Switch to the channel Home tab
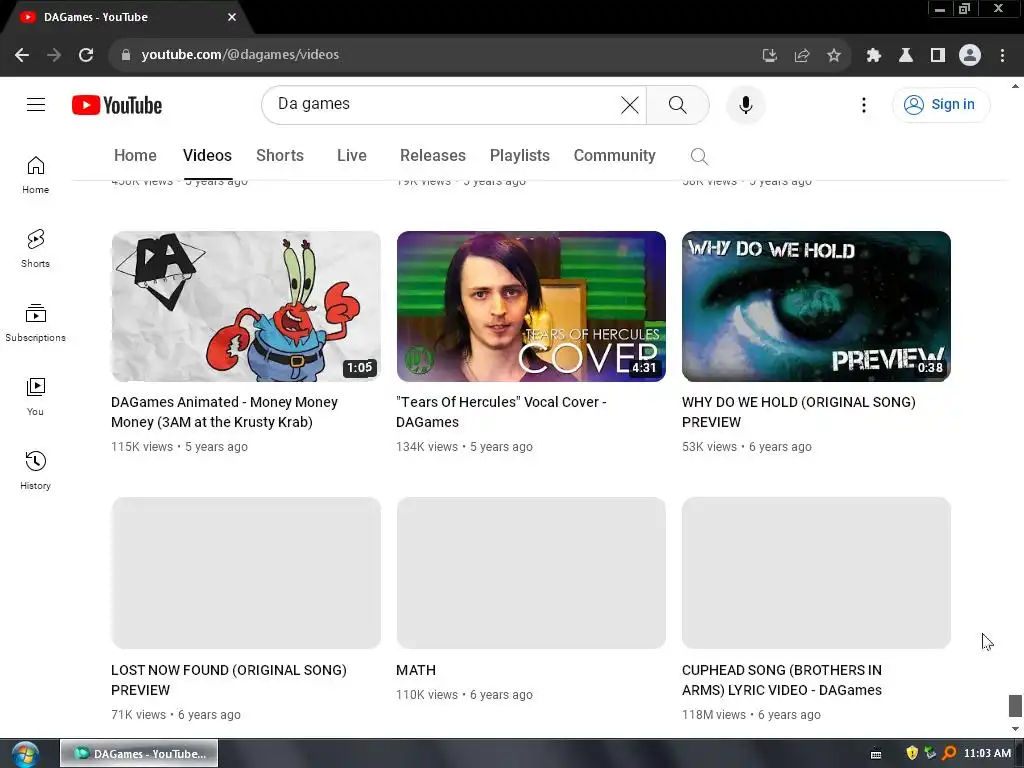Viewport: 1024px width, 768px height. point(135,155)
